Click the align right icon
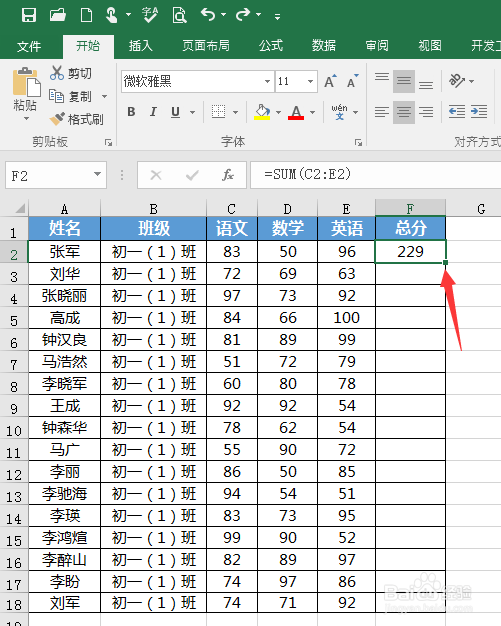501x626 pixels. pos(426,112)
